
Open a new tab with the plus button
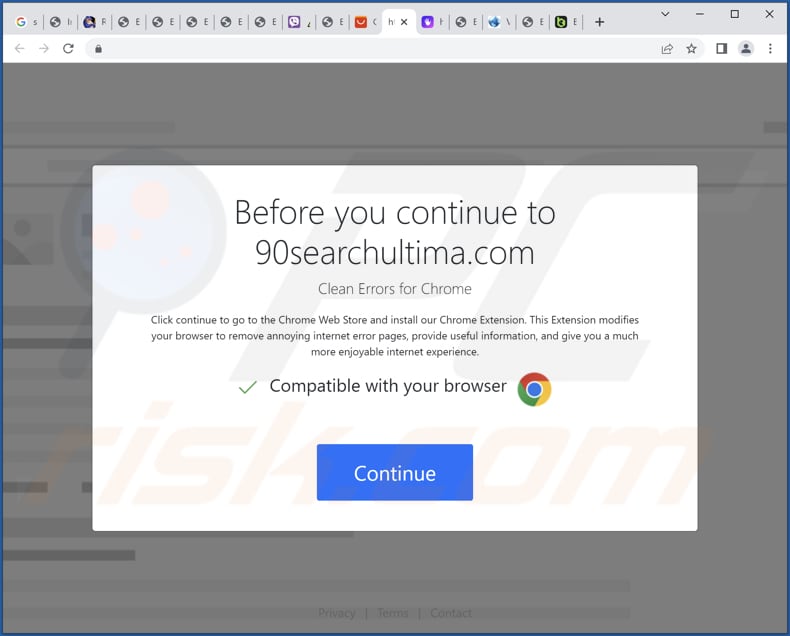coord(600,22)
